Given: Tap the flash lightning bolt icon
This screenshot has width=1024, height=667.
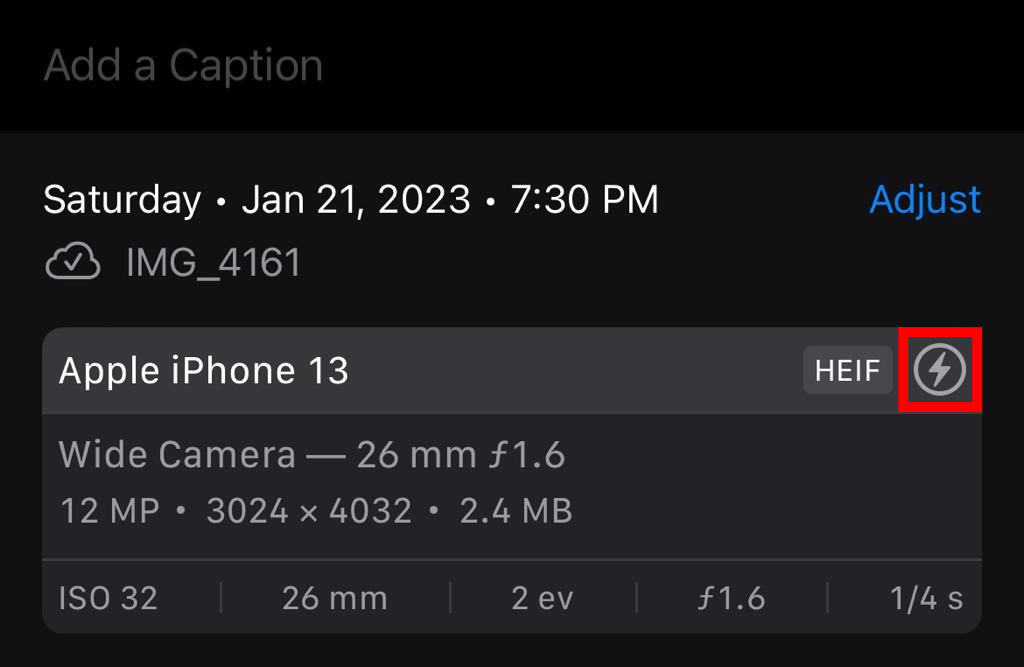Looking at the screenshot, I should click(940, 370).
